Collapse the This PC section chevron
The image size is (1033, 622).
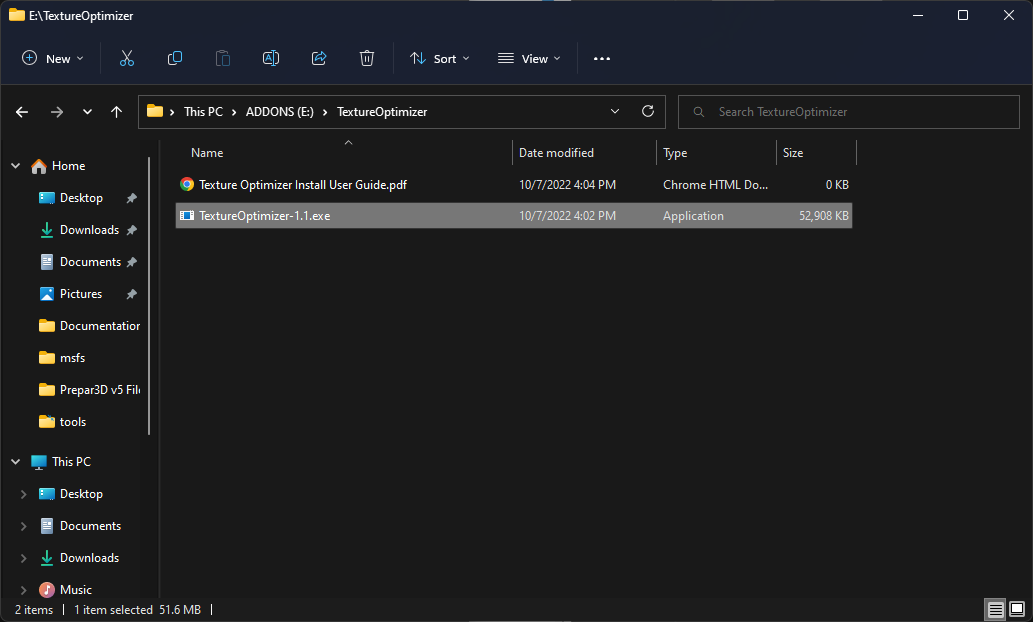tap(16, 462)
